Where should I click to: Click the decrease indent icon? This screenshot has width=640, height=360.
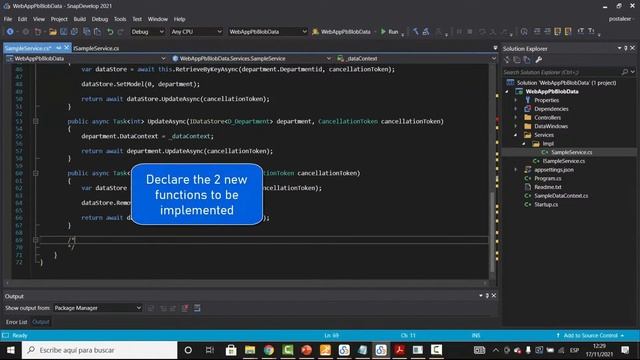tap(537, 32)
